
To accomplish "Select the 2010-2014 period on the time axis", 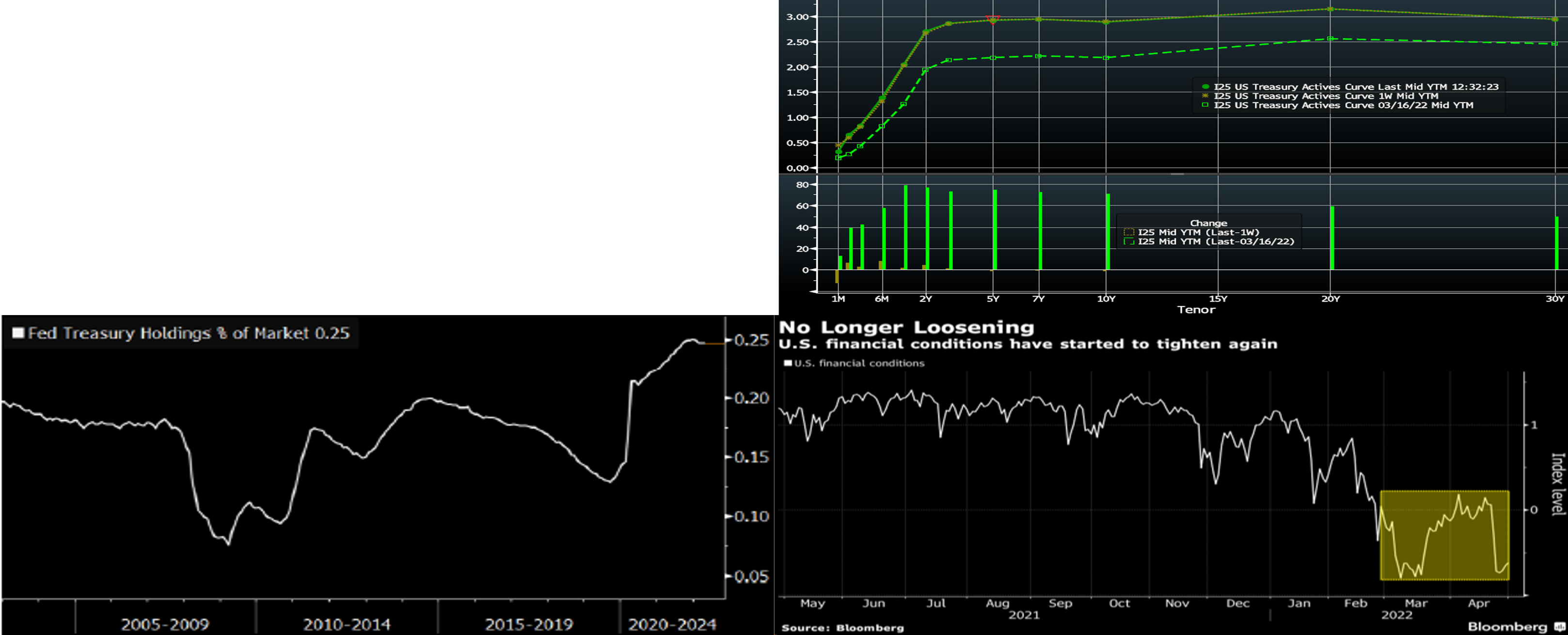I will click(x=347, y=624).
